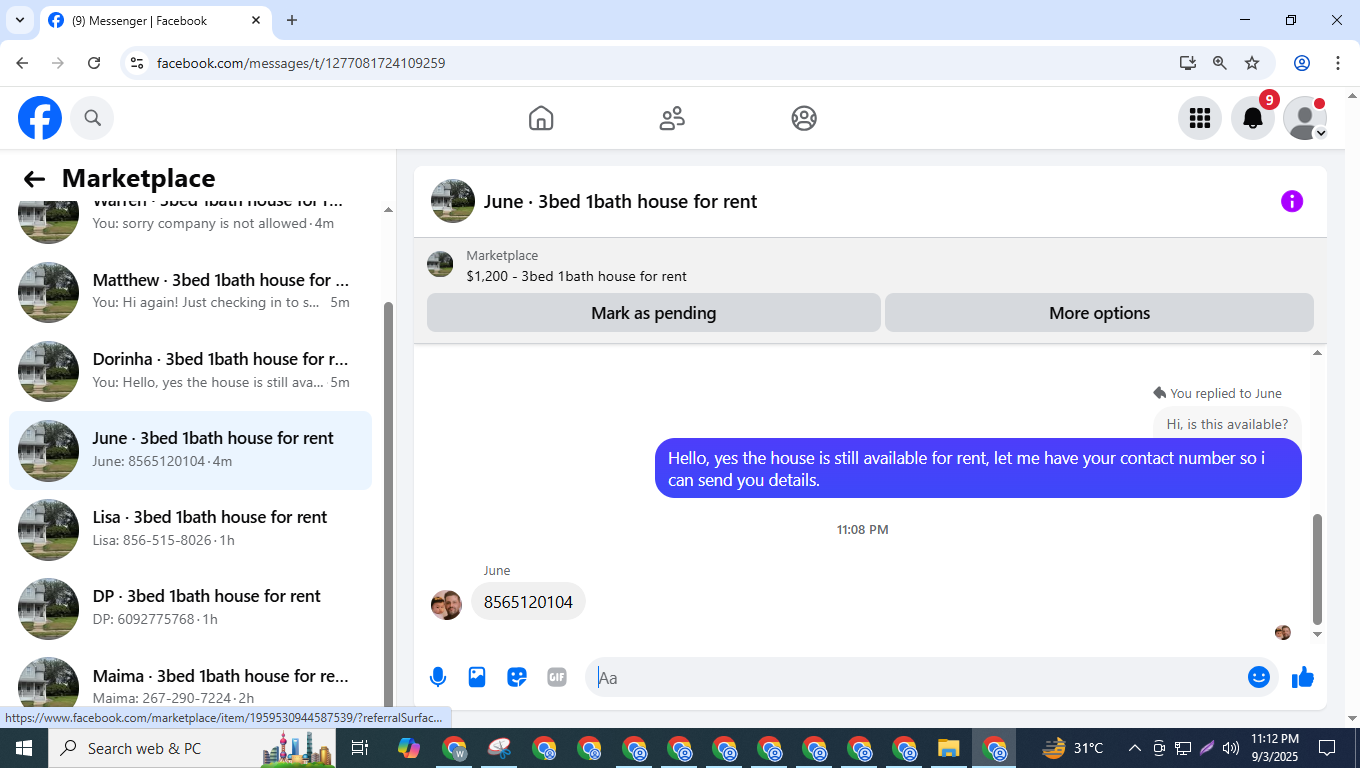Click the back arrow beside Marketplace

35,179
